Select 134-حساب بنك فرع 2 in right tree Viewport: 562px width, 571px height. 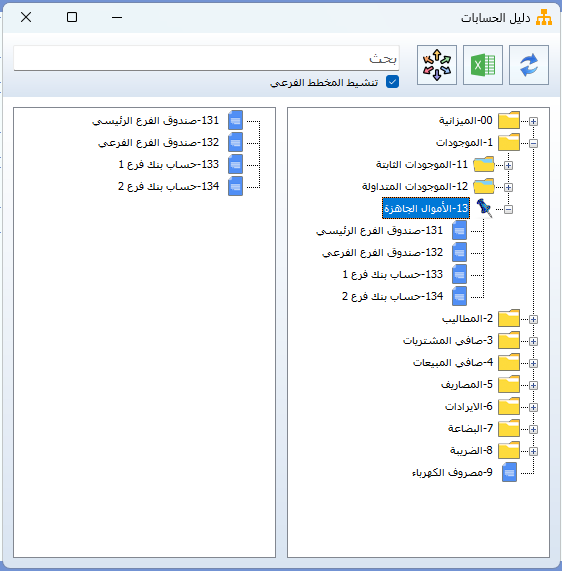[x=392, y=296]
